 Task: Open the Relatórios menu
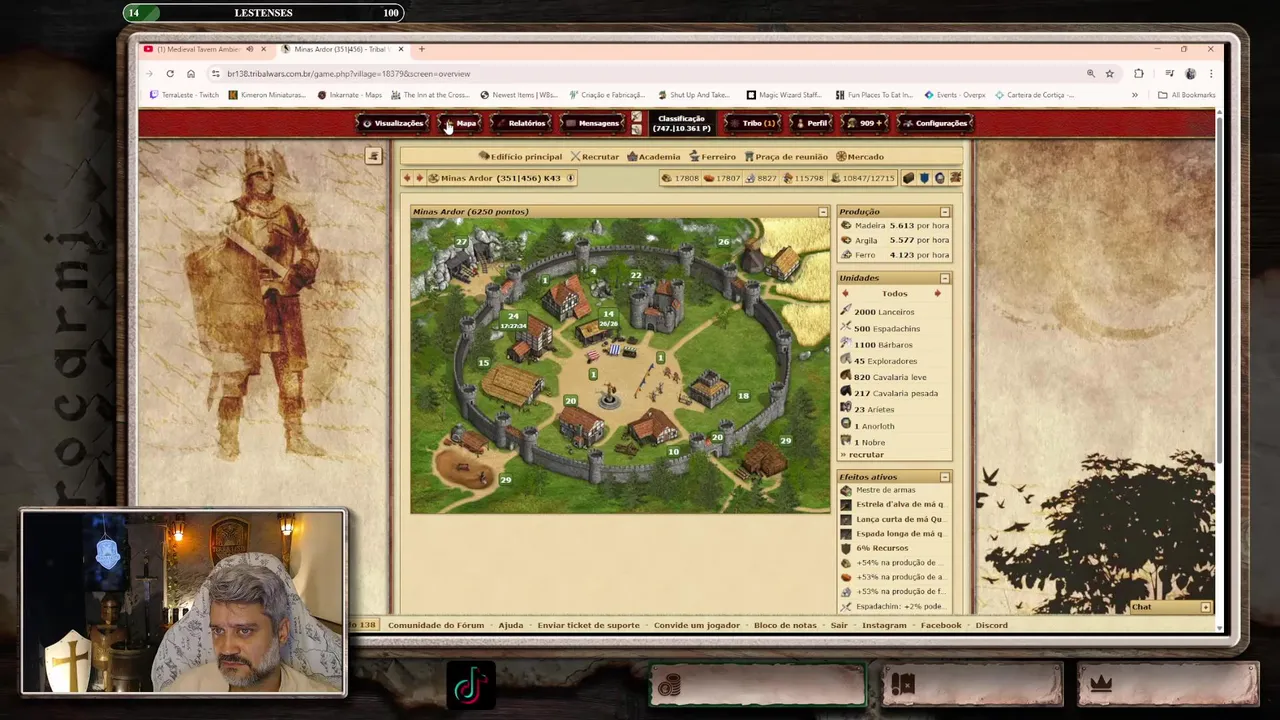coord(520,123)
